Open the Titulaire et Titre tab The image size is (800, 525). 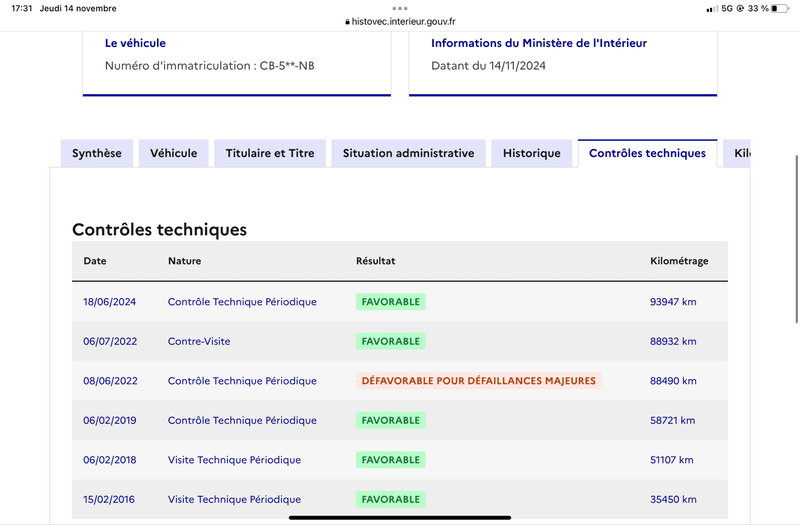point(270,153)
